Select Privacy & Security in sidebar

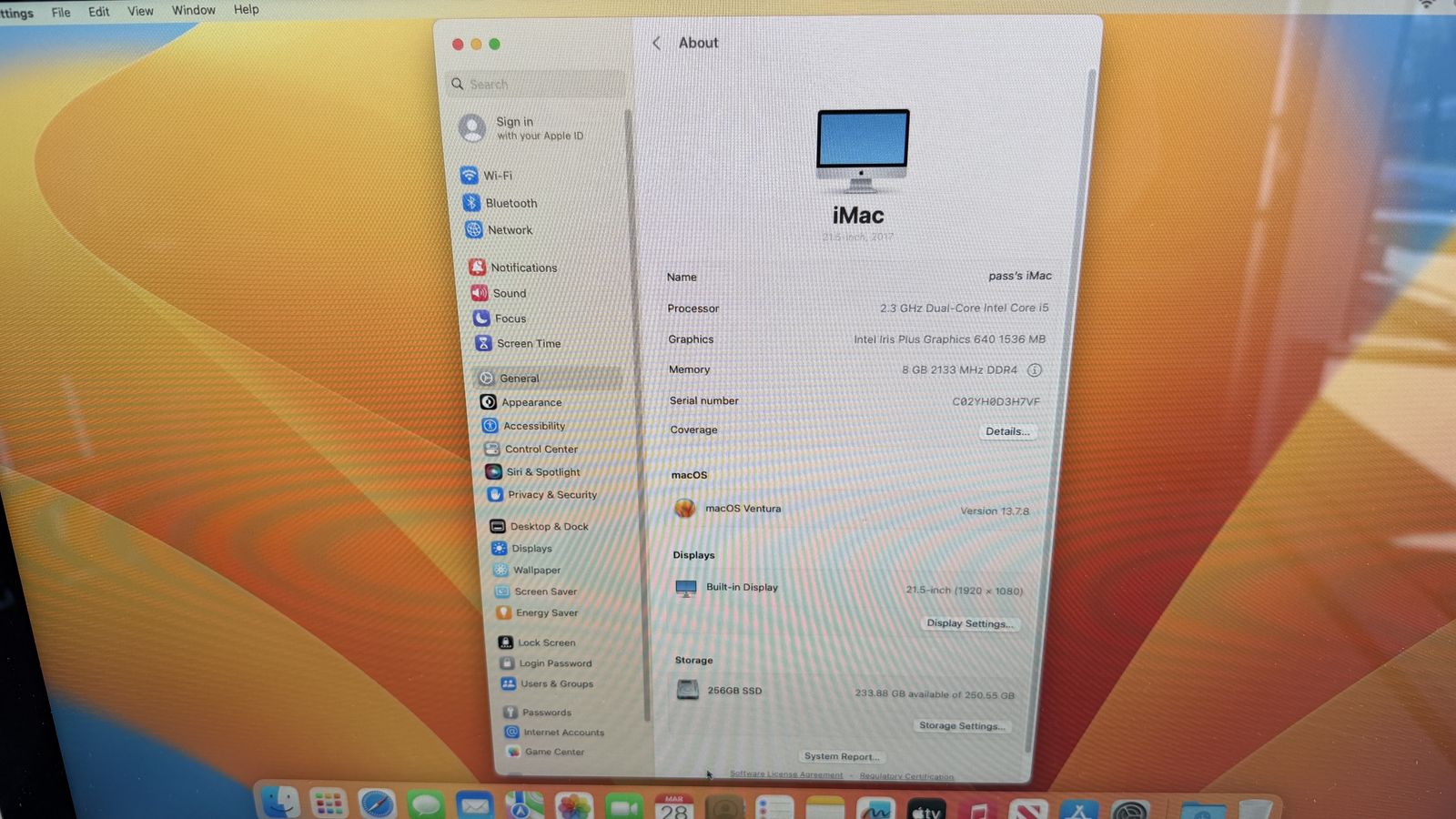coord(551,495)
